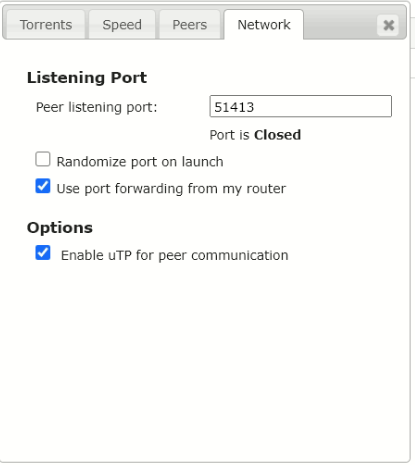This screenshot has width=415, height=465.
Task: Click the 'Options' section heading
Action: (60, 228)
